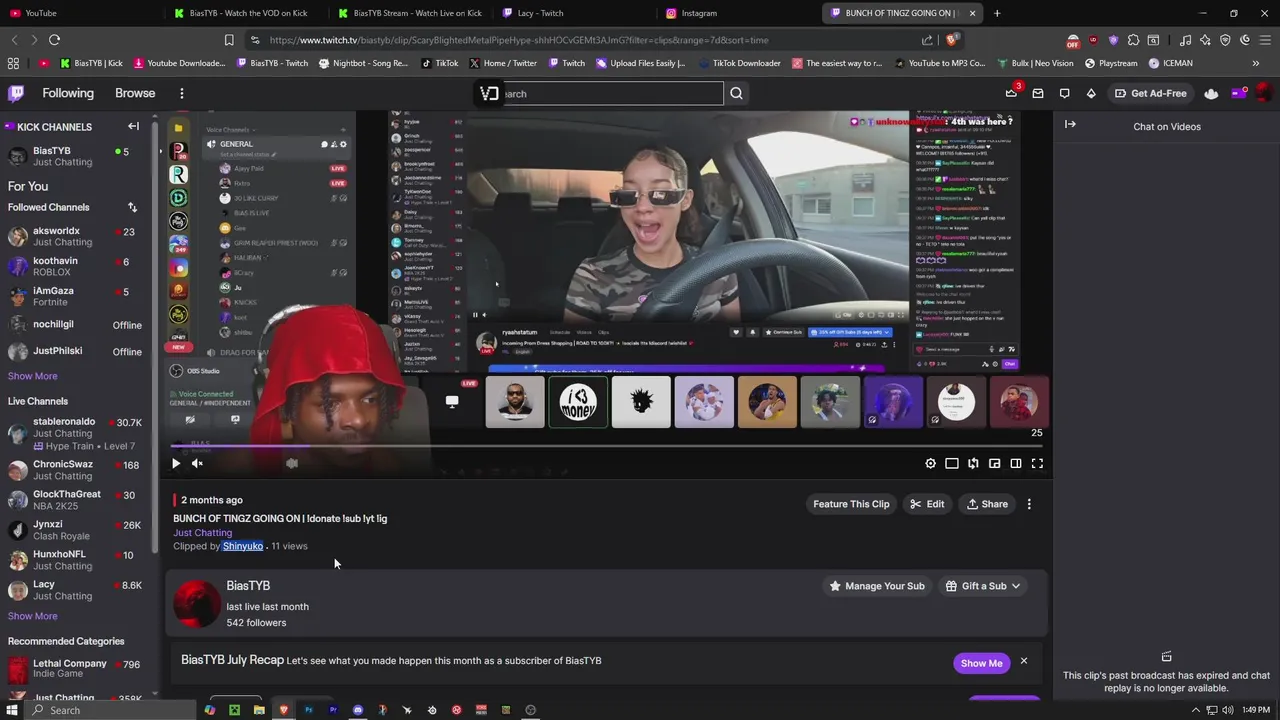Image resolution: width=1280 pixels, height=720 pixels.
Task: Click the Windows taskbar search box
Action: (112, 710)
